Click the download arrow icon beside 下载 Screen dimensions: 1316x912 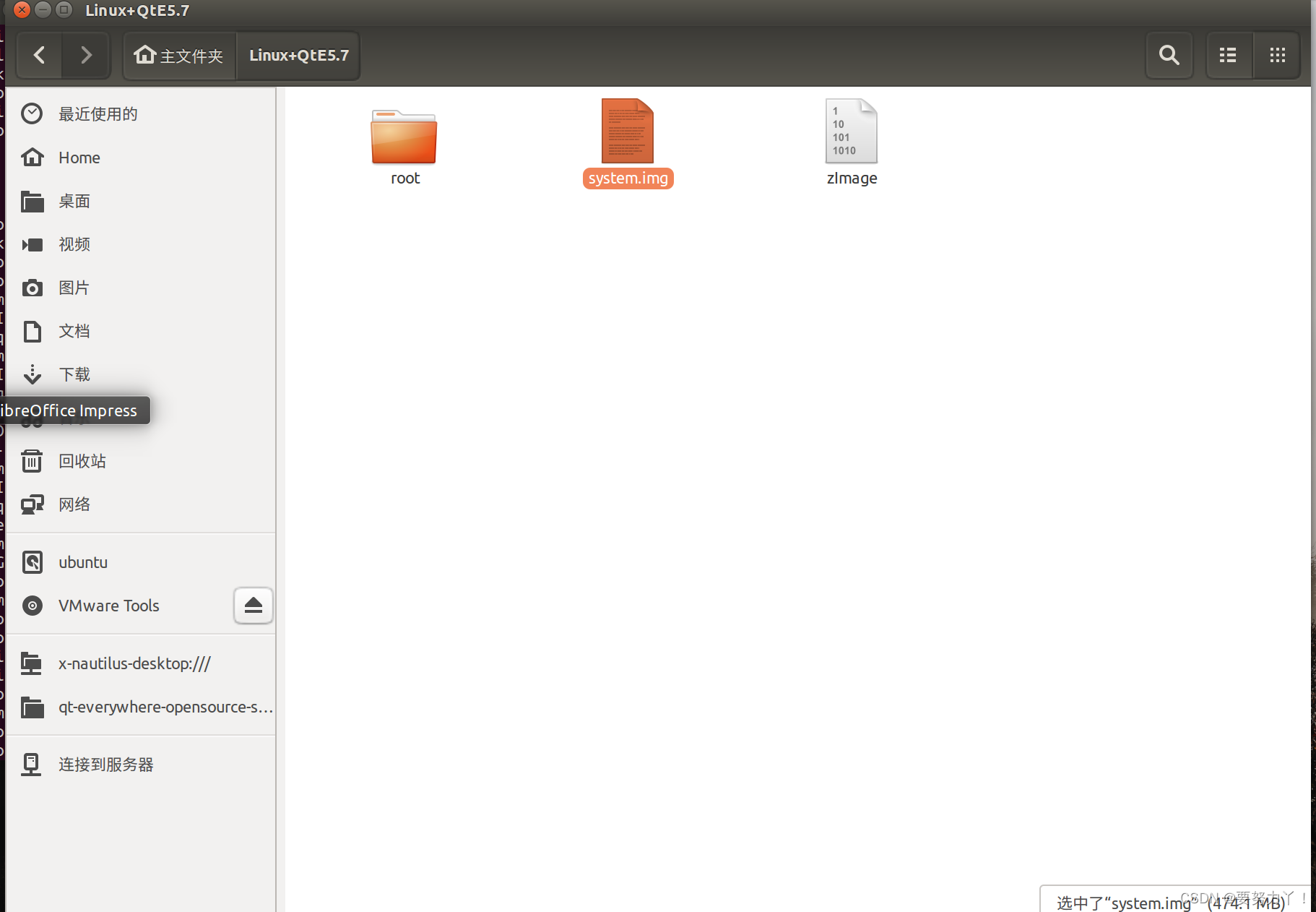pos(32,374)
